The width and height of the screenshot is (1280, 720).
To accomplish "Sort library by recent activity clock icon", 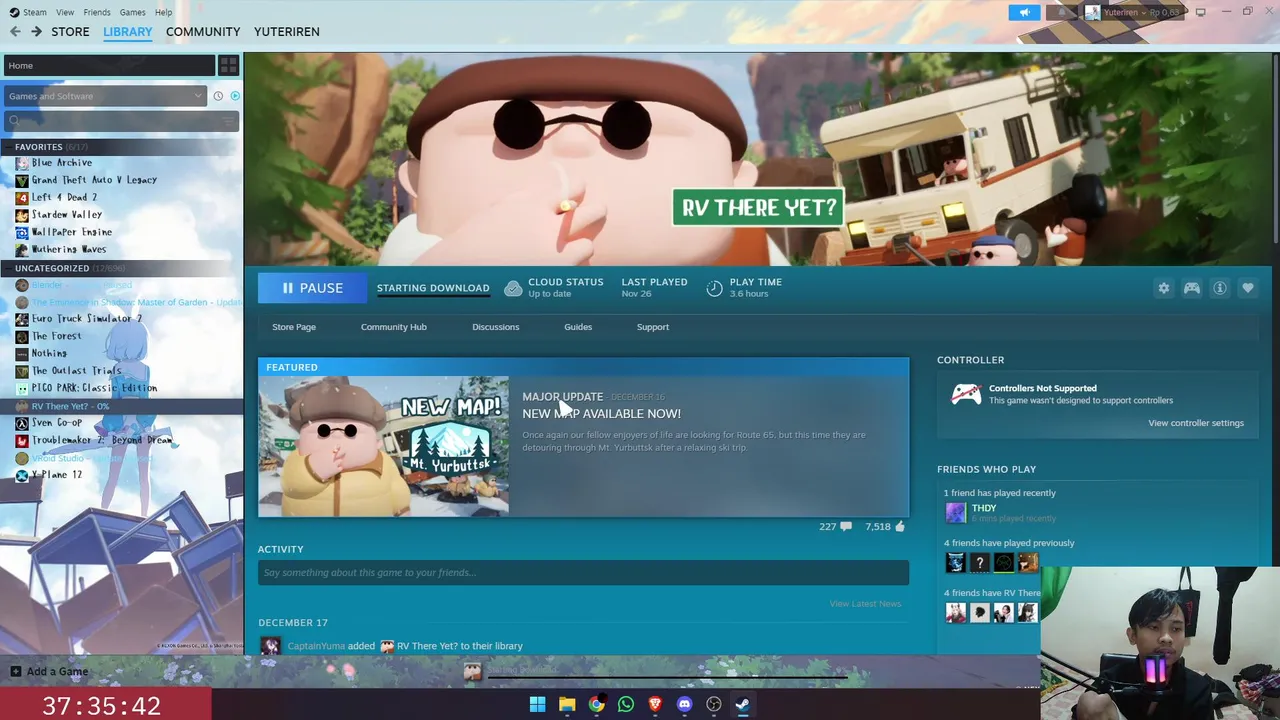I will [218, 96].
